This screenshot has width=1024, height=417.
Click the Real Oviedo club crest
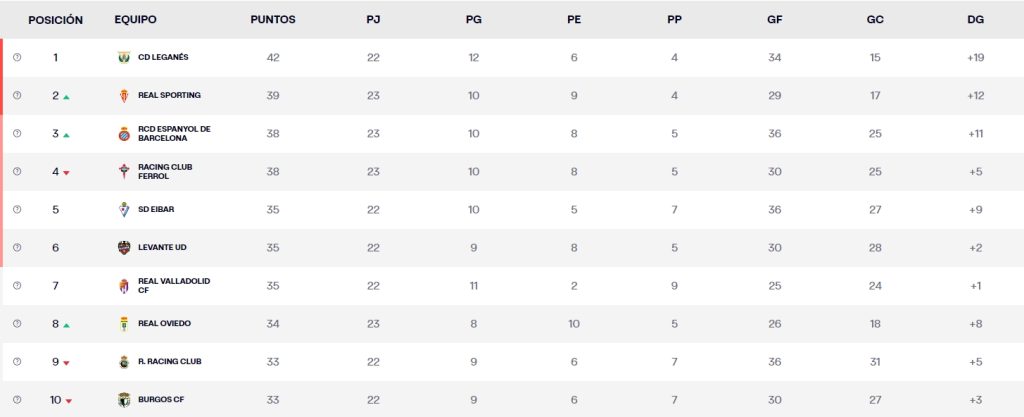pyautogui.click(x=124, y=324)
